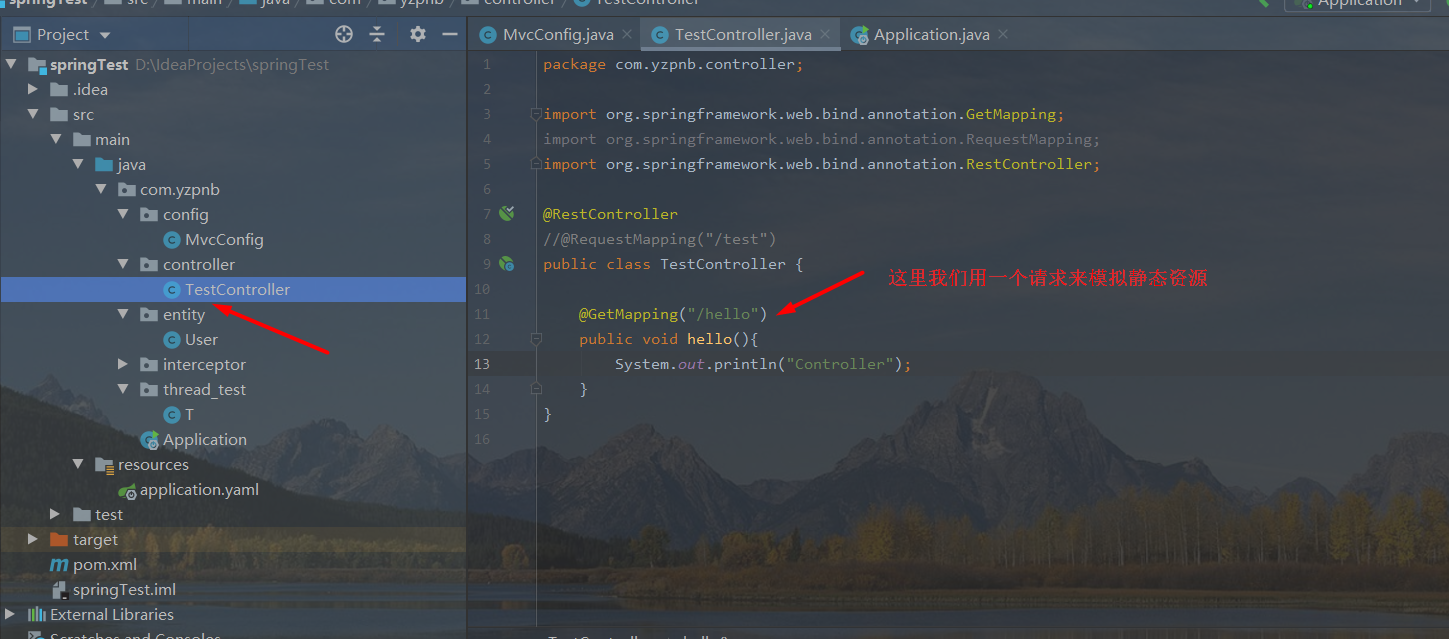Open application.yaml in resources

[x=199, y=490]
